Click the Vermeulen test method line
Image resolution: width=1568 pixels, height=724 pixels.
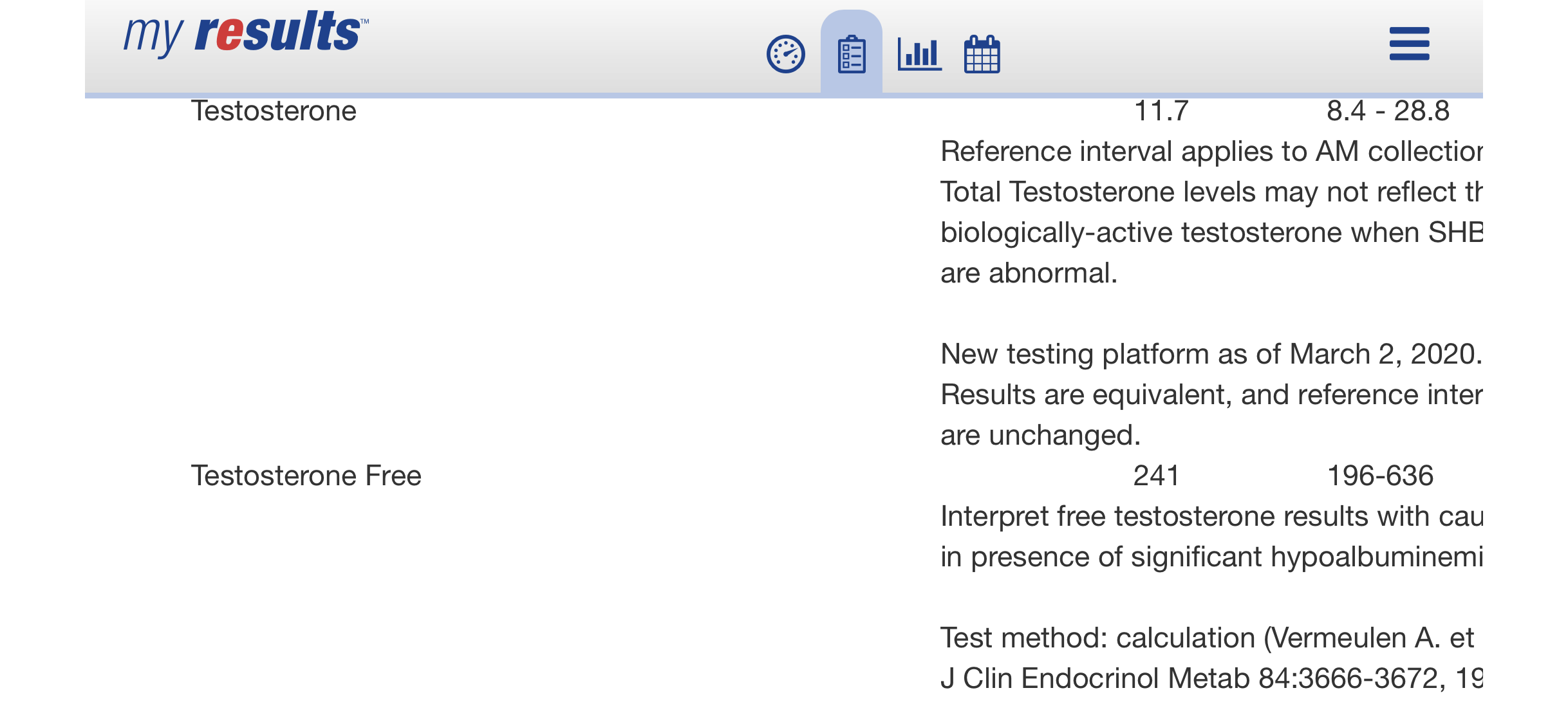tap(1207, 638)
